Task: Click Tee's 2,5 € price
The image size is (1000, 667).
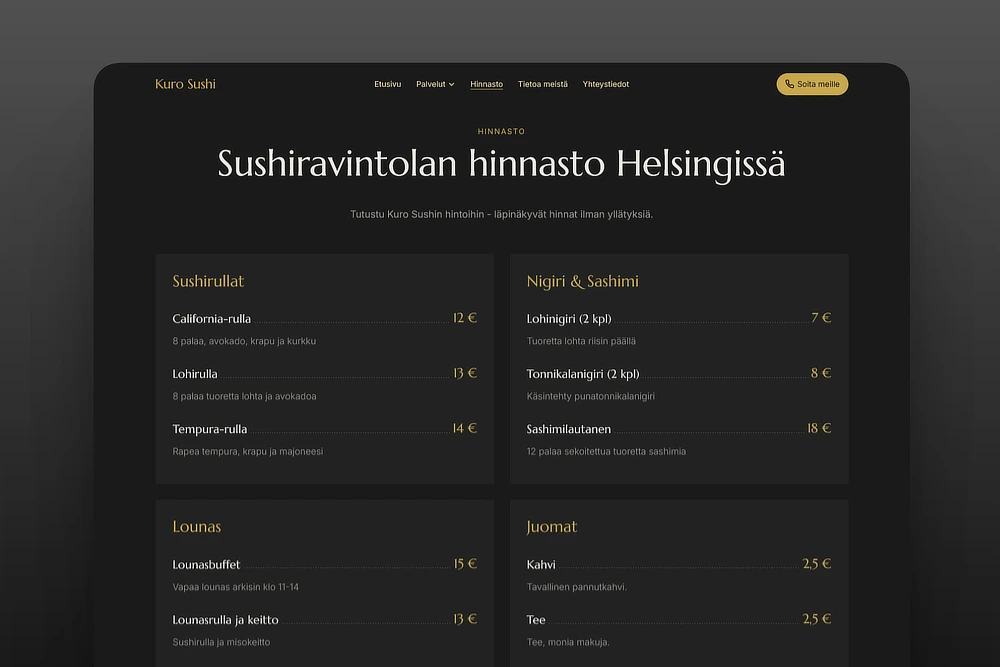Action: [x=816, y=619]
